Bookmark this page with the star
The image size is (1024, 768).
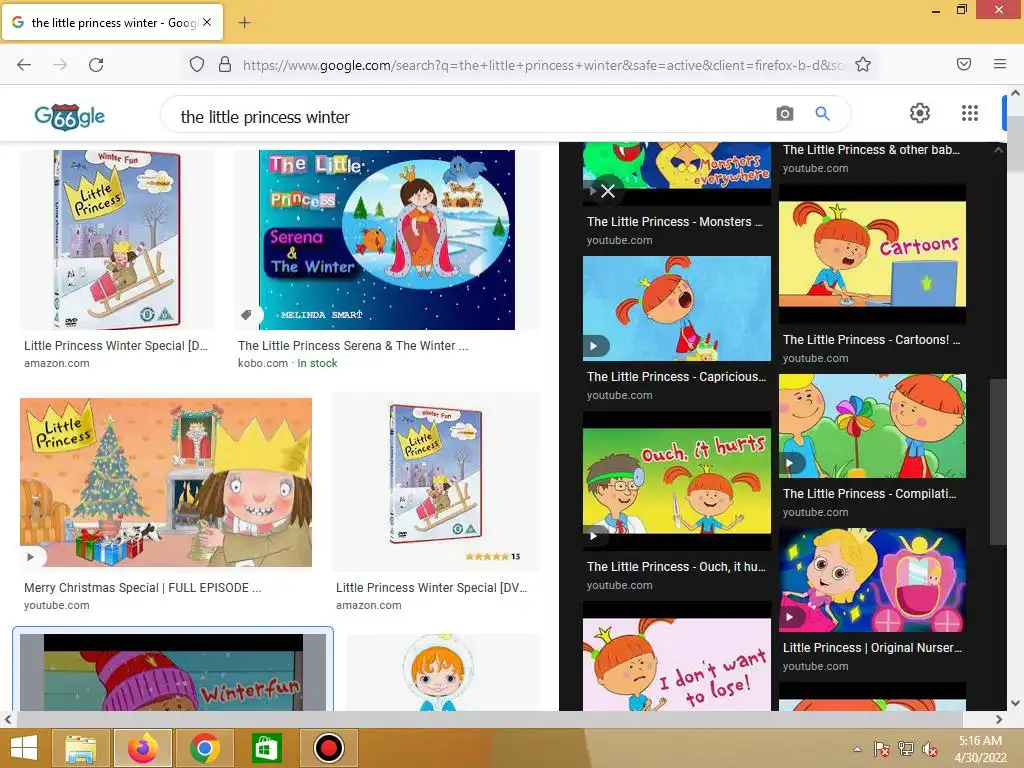click(x=863, y=65)
